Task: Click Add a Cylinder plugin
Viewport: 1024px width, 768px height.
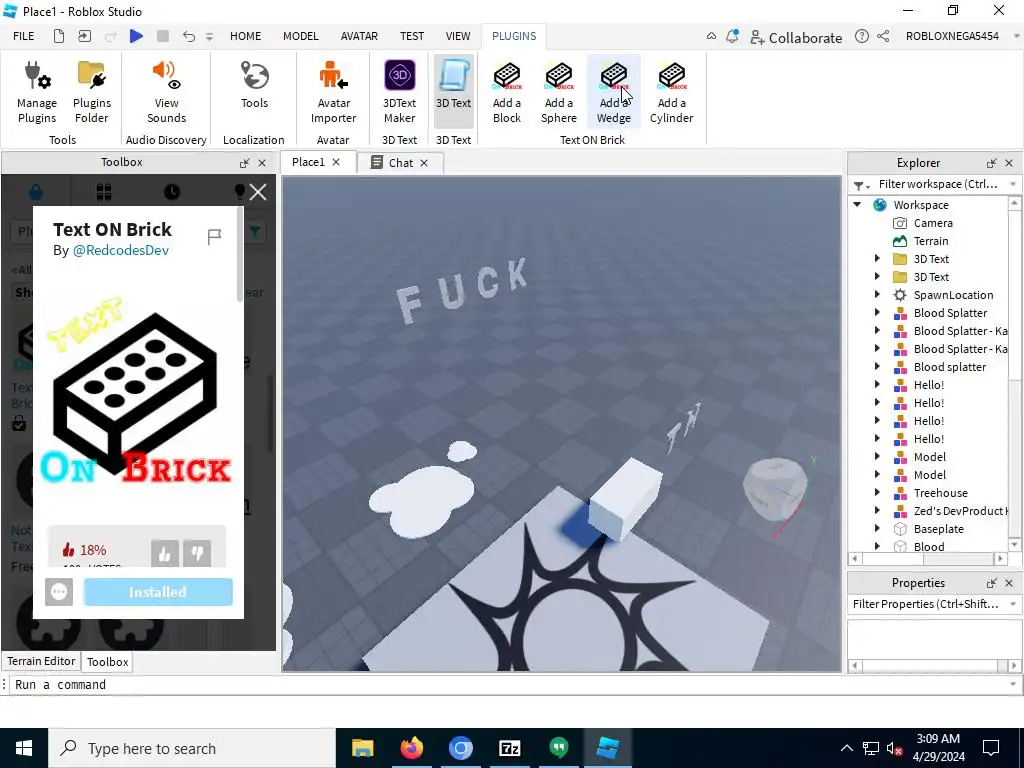Action: (671, 92)
